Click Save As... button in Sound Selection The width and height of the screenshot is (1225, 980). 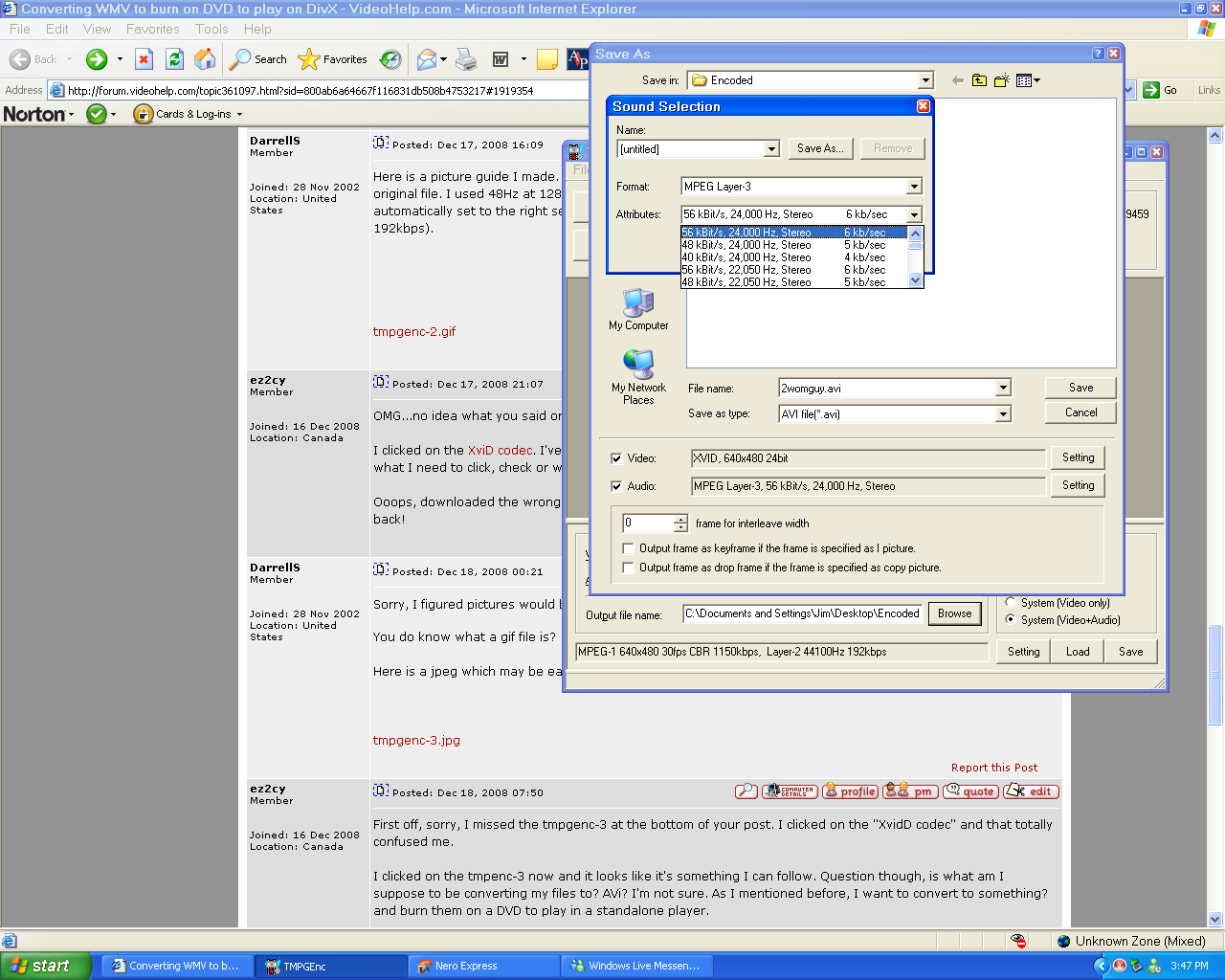tap(820, 148)
